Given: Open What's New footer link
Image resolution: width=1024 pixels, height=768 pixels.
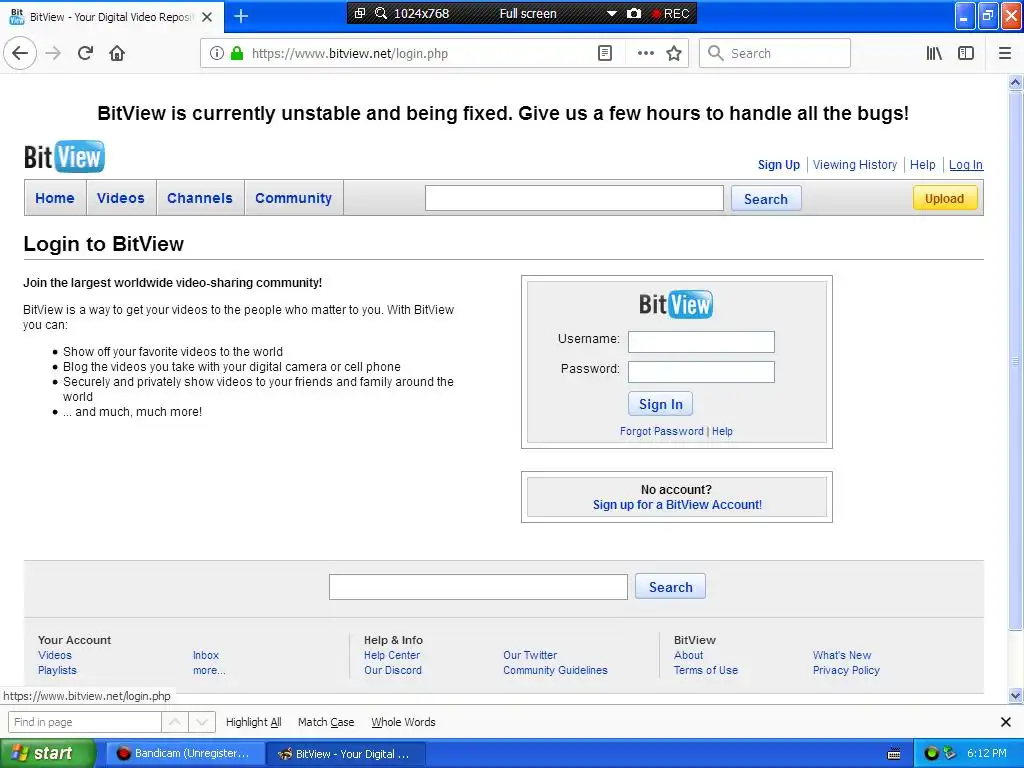Looking at the screenshot, I should coord(842,655).
